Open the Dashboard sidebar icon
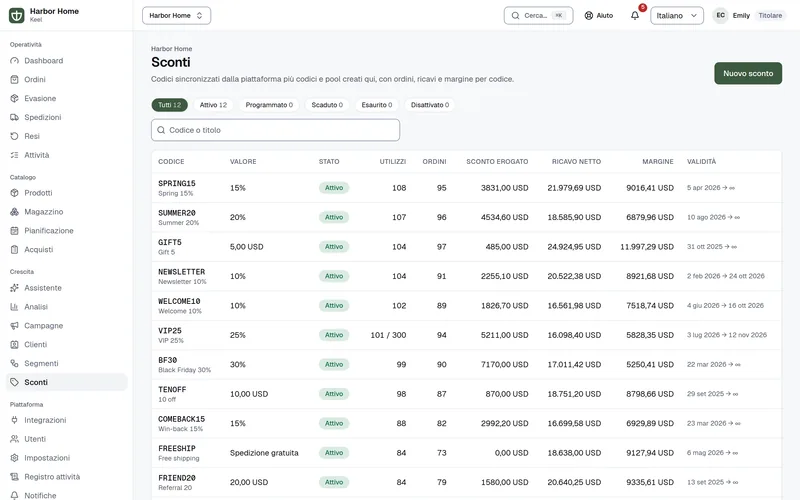The image size is (800, 500). [14, 61]
